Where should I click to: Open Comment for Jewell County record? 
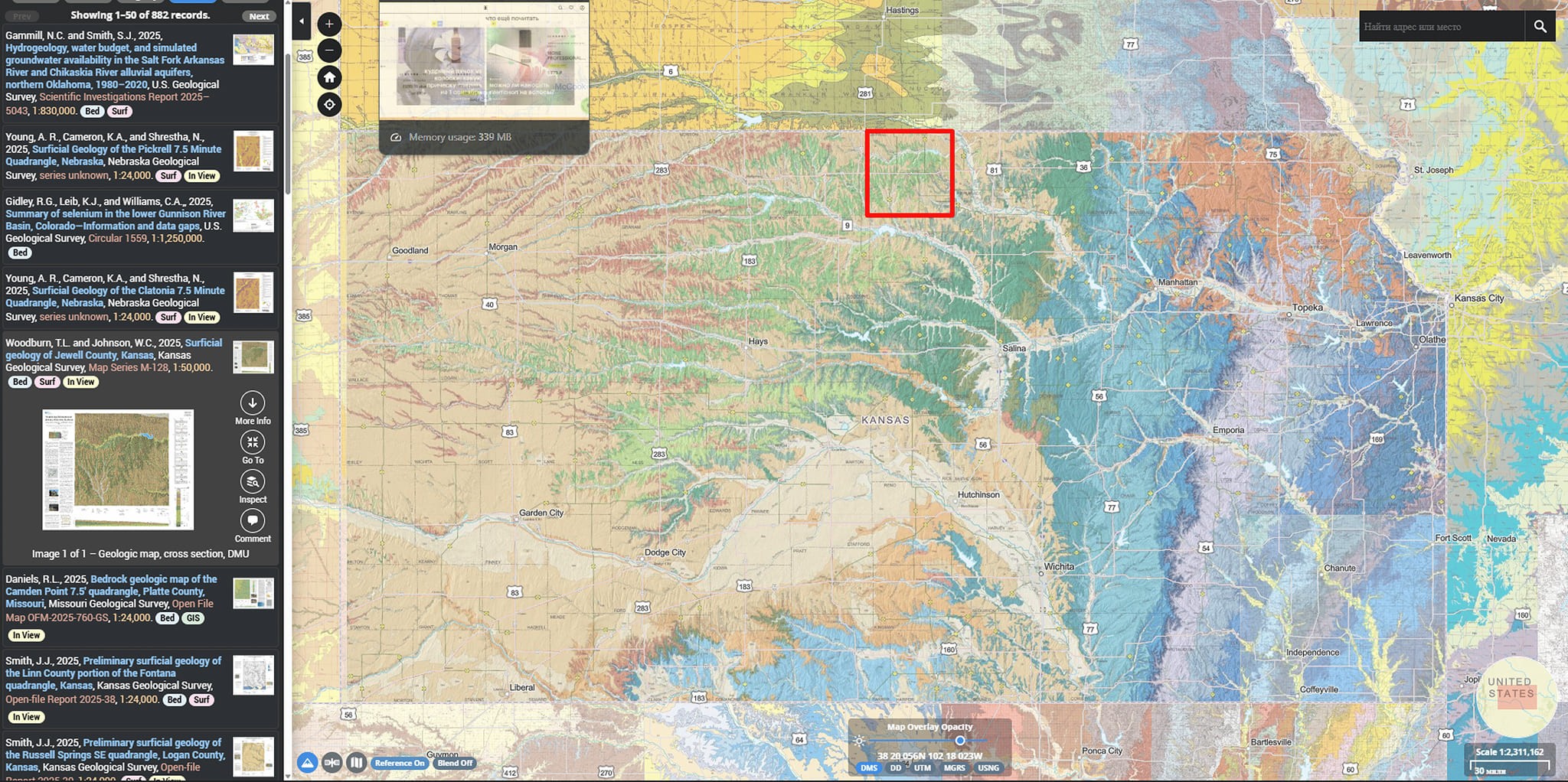pyautogui.click(x=253, y=526)
